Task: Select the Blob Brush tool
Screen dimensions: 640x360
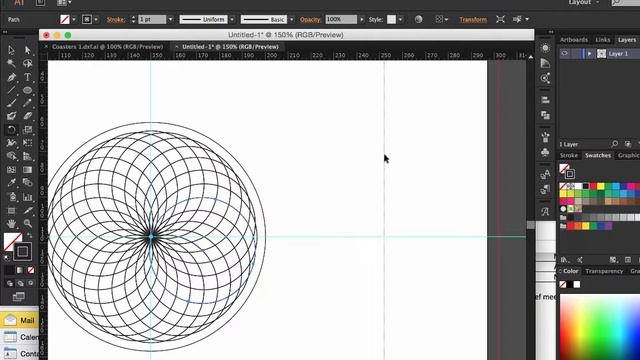Action: (11, 116)
